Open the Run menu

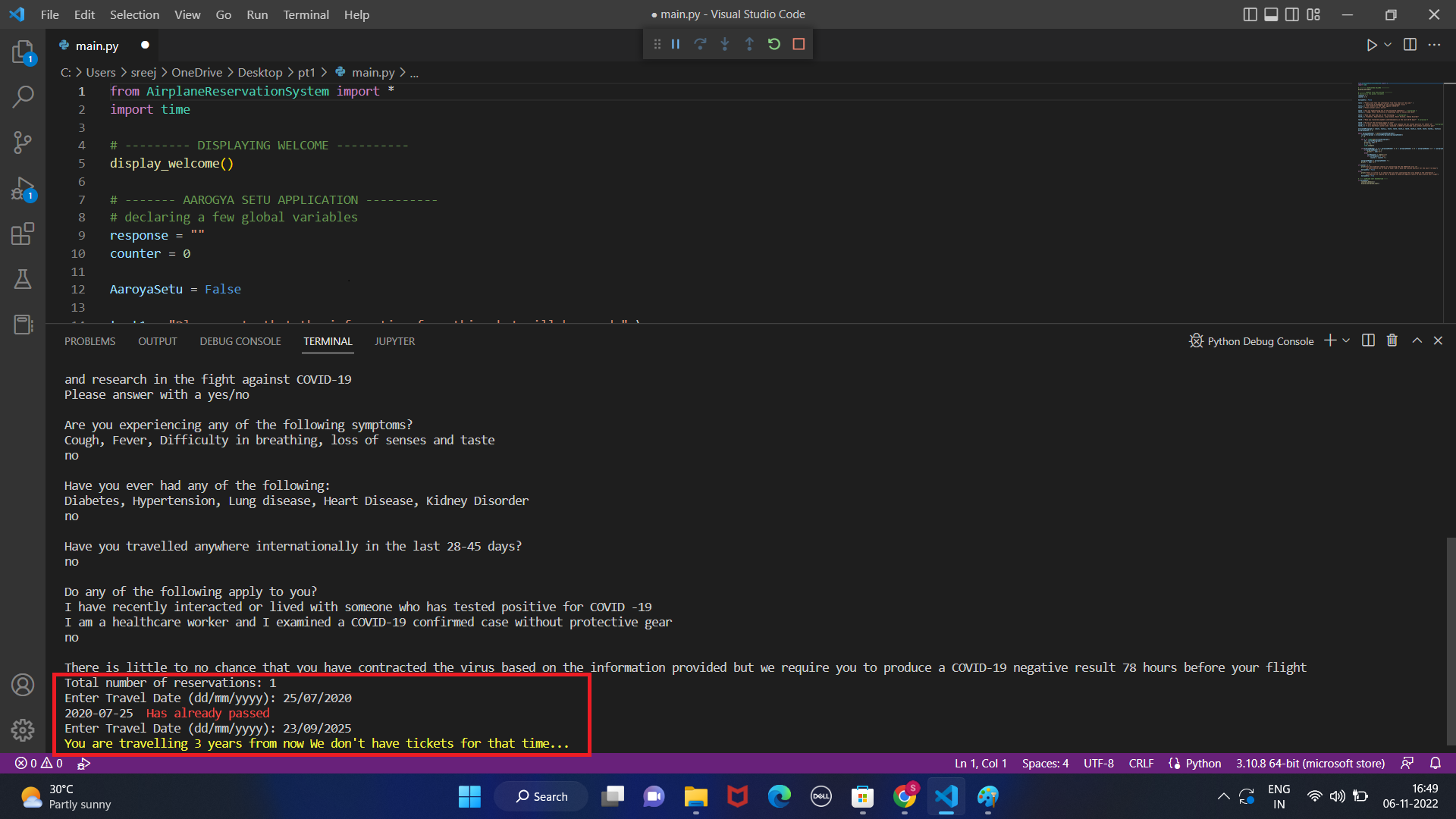(256, 14)
